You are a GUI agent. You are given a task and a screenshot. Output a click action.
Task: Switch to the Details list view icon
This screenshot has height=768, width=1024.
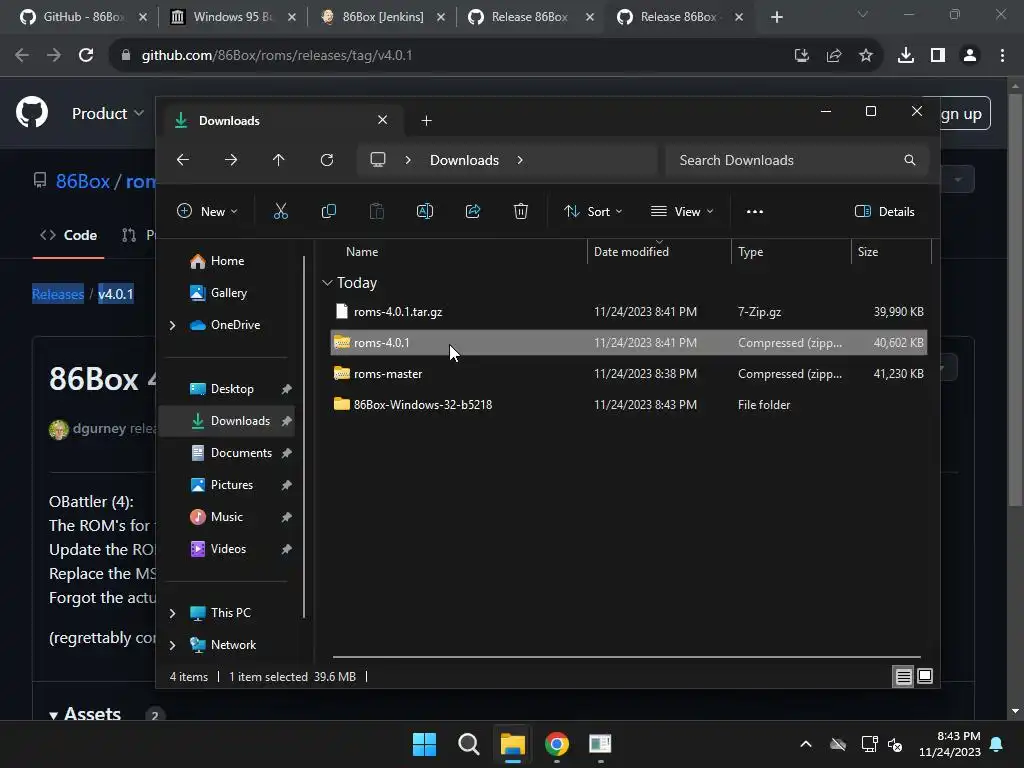pos(903,677)
